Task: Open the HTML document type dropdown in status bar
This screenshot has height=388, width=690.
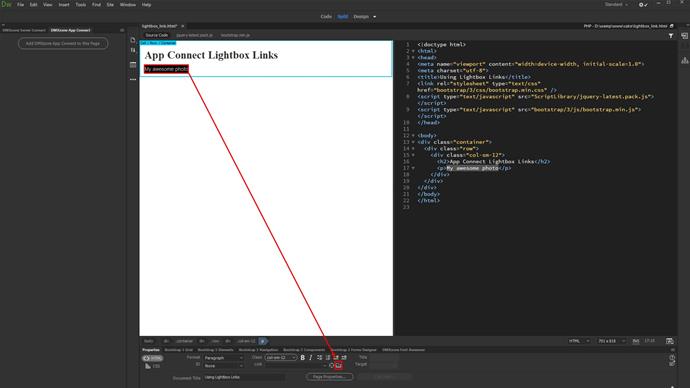Action: [578, 341]
